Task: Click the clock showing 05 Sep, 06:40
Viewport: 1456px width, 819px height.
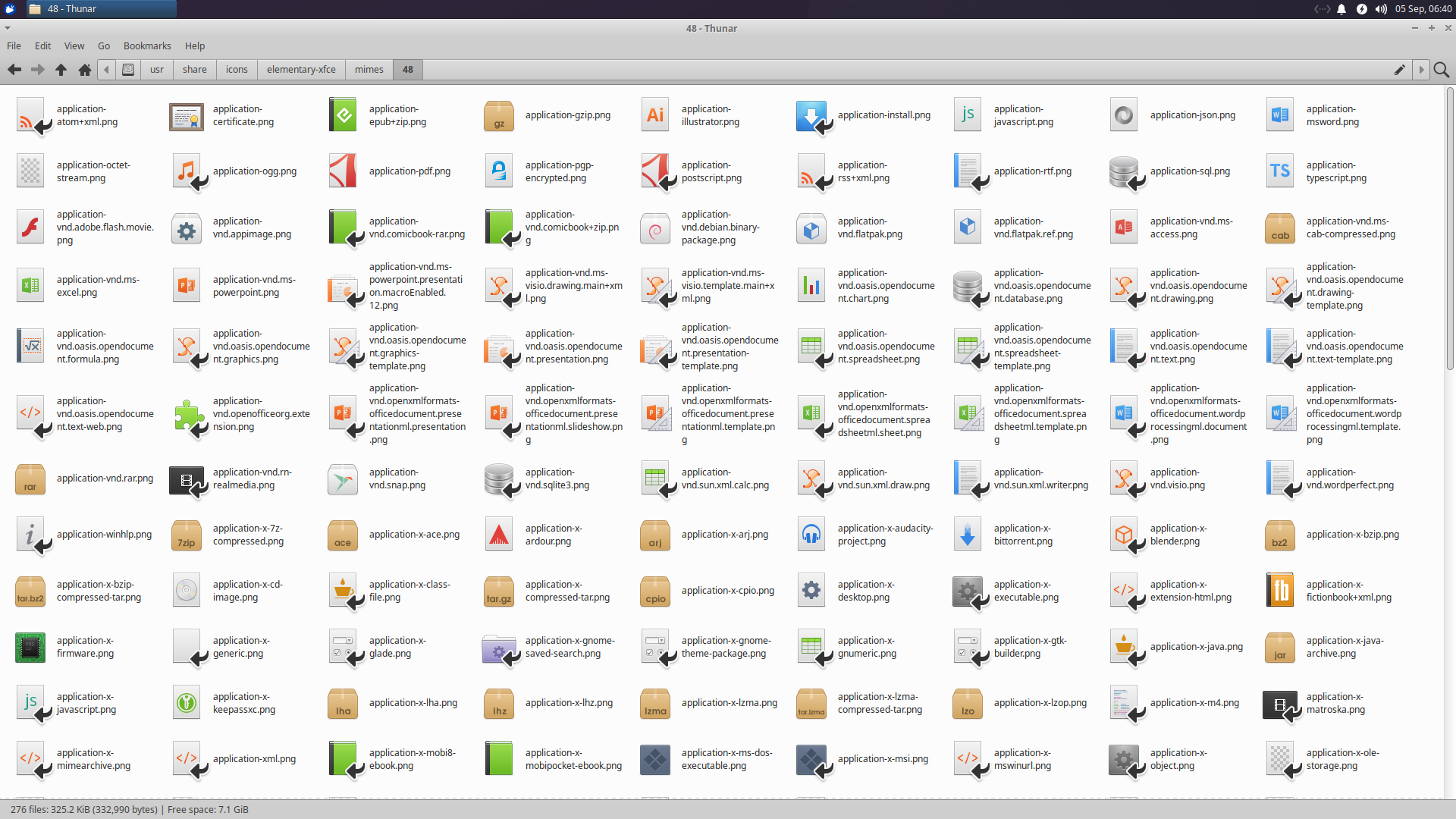Action: click(1423, 9)
